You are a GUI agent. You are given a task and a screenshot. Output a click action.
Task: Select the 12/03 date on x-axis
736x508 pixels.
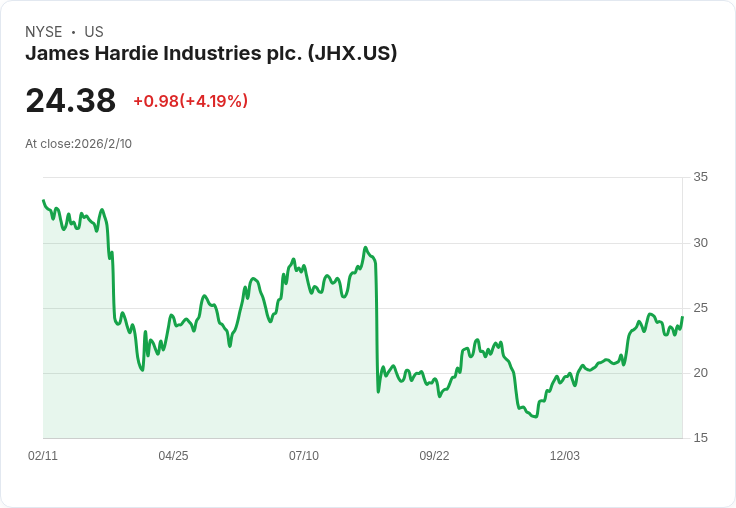[x=565, y=456]
